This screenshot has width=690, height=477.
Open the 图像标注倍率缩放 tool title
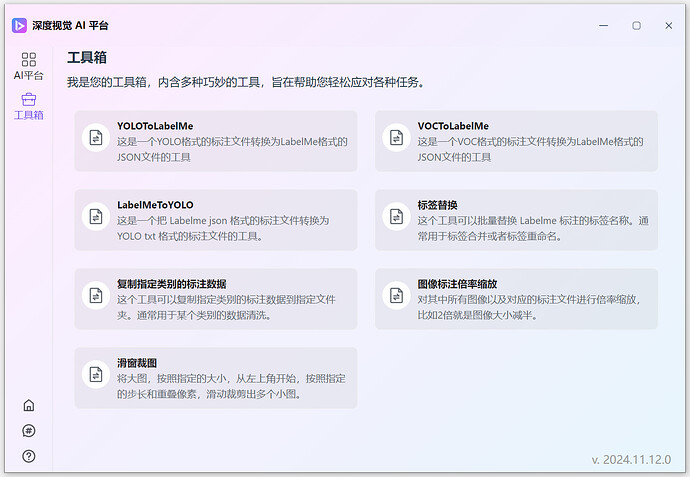[x=457, y=284]
